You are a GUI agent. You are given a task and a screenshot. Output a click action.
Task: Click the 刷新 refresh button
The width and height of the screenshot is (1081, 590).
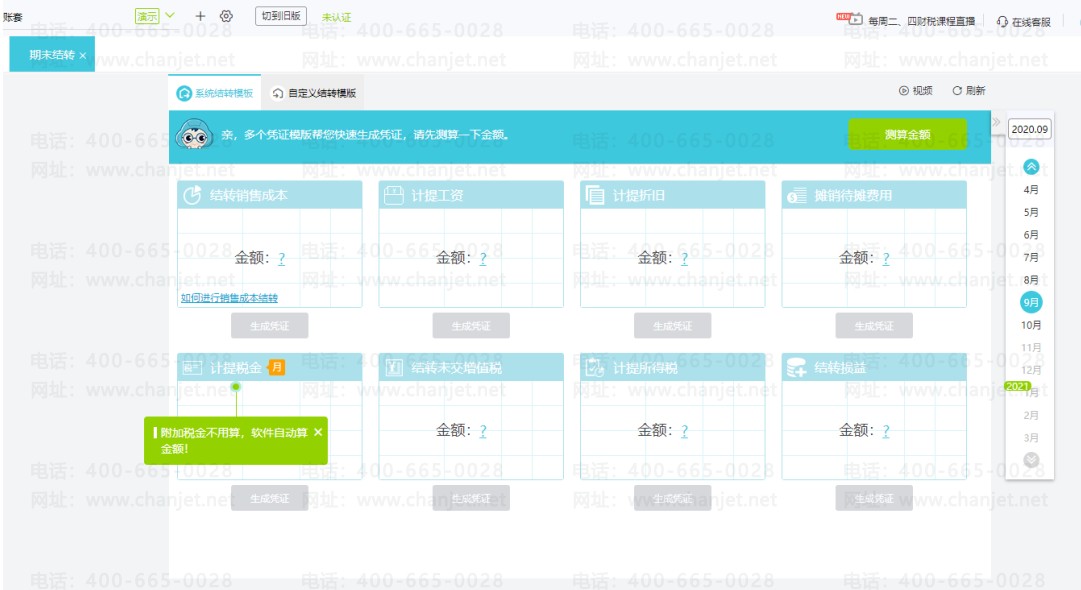(969, 90)
